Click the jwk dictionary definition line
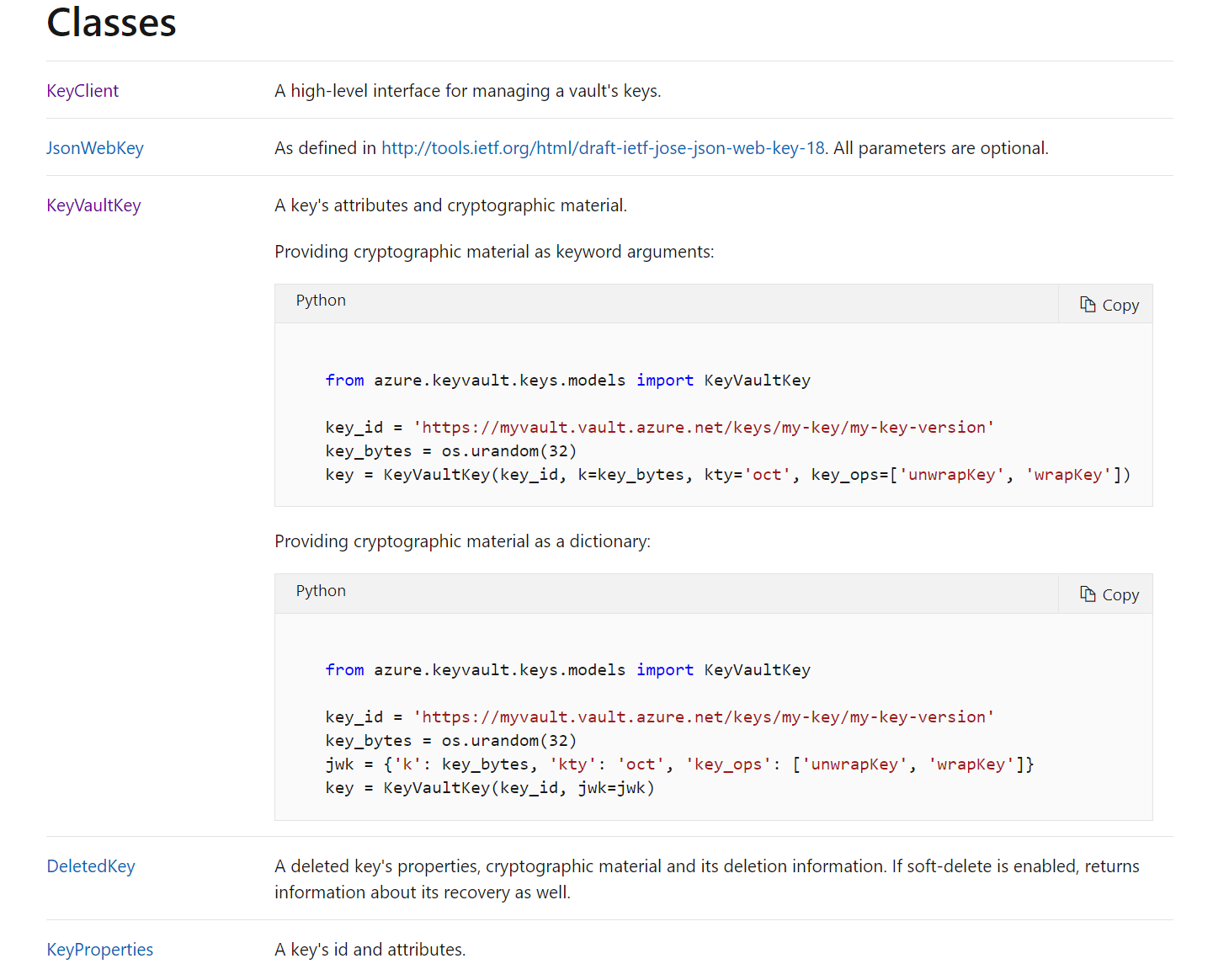 coord(678,764)
